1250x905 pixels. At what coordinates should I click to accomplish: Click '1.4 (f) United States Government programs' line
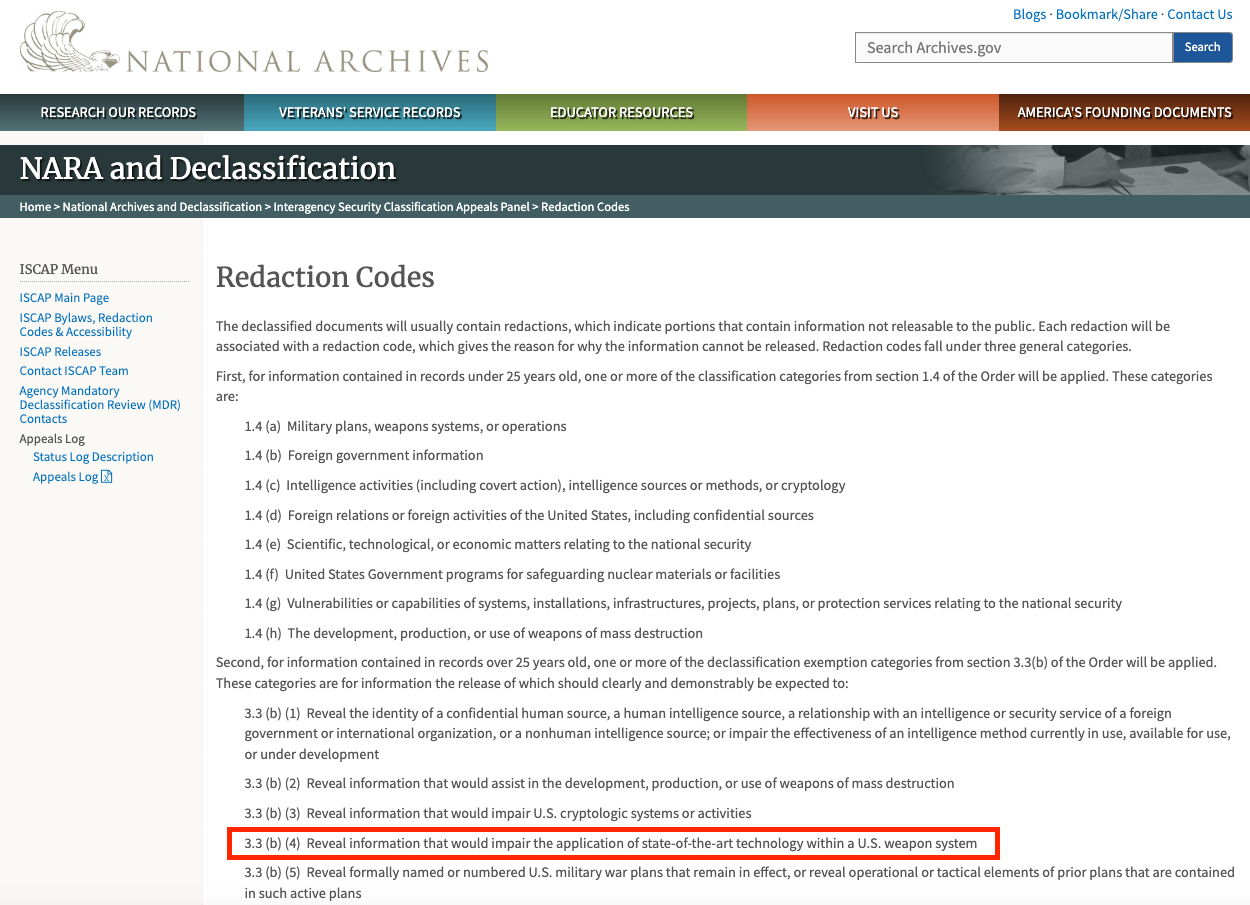(x=512, y=574)
